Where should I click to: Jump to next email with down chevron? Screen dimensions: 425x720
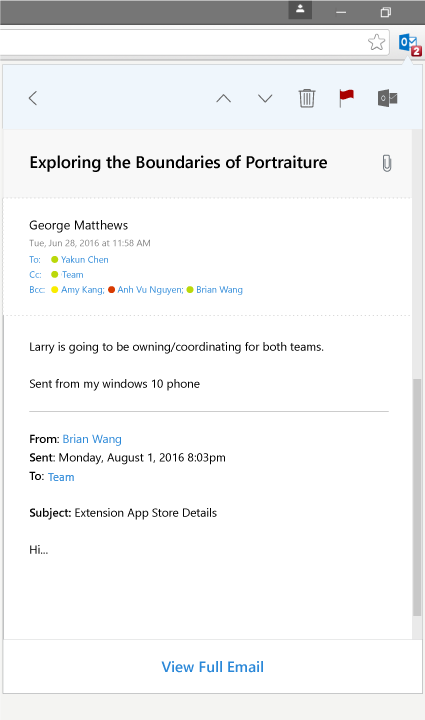tap(265, 98)
